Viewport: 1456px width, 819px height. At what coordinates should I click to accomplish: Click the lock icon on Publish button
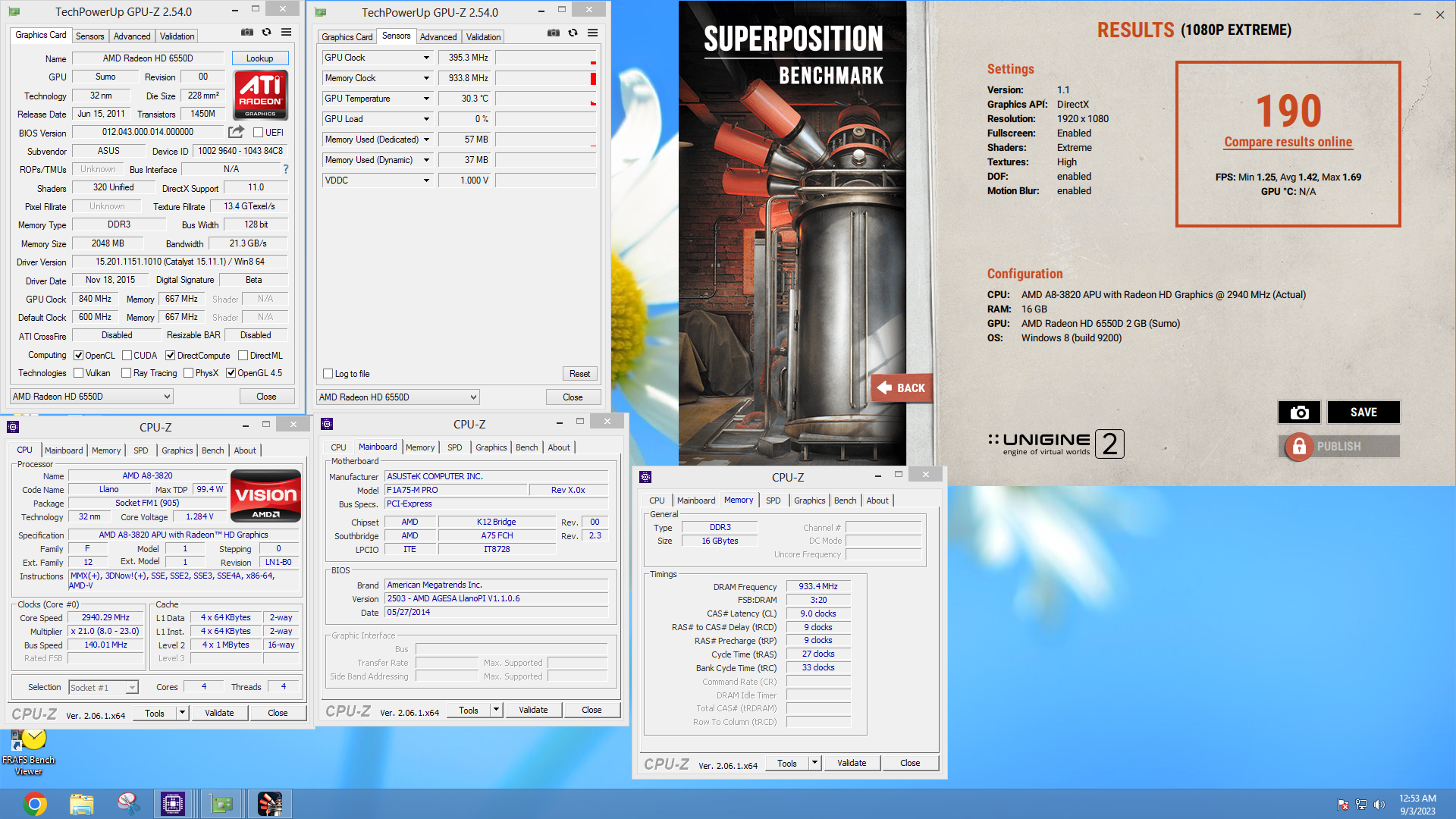point(1299,447)
